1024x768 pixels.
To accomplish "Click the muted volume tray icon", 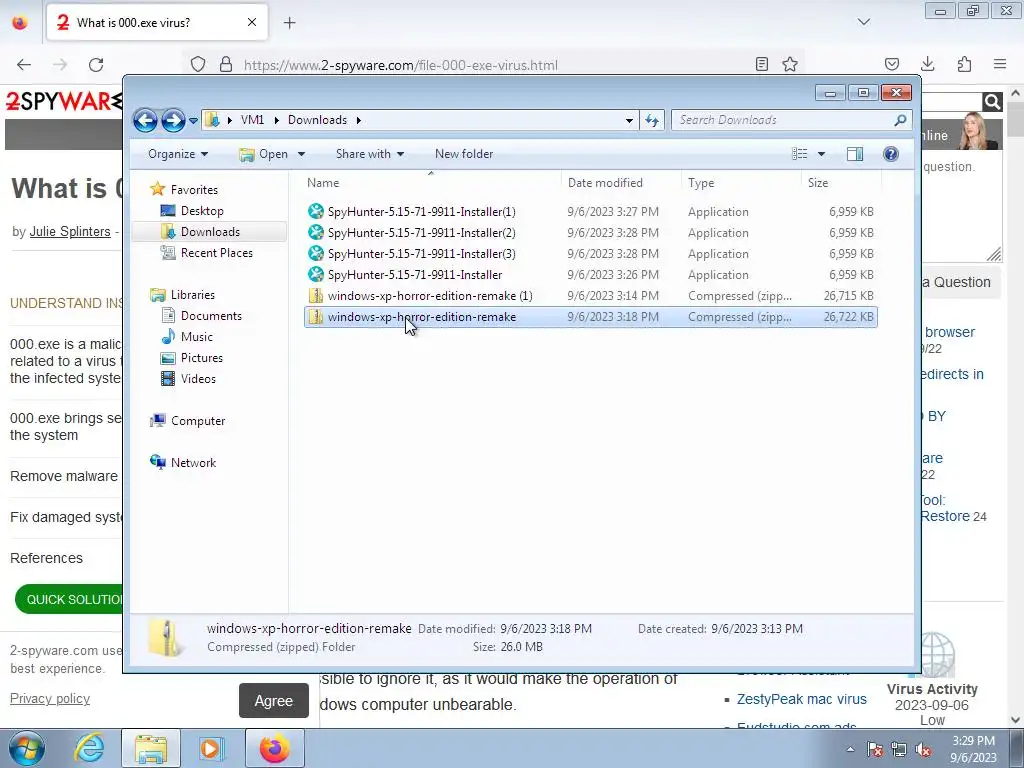I will [923, 749].
